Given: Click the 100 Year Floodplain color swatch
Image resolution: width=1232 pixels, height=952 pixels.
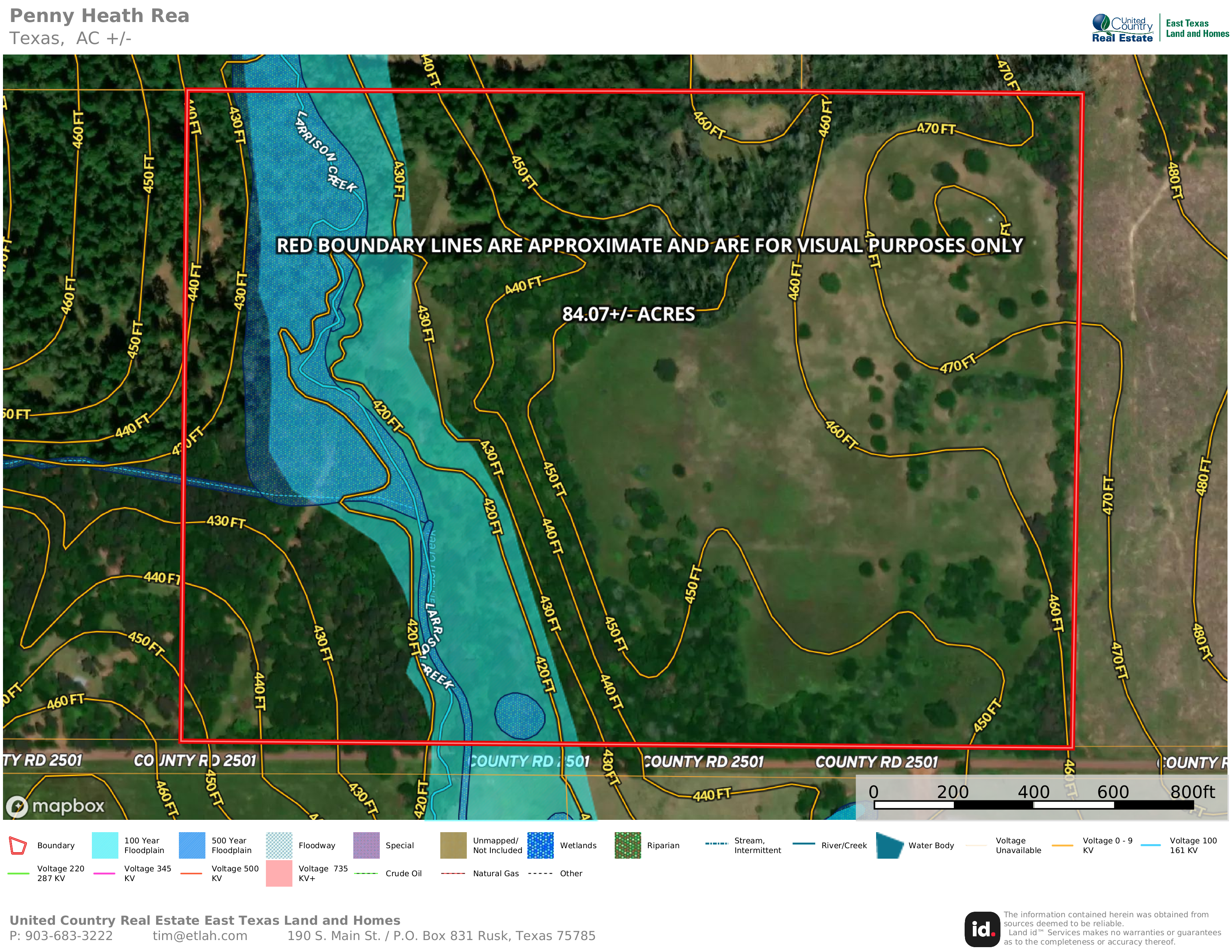Looking at the screenshot, I should (105, 845).
